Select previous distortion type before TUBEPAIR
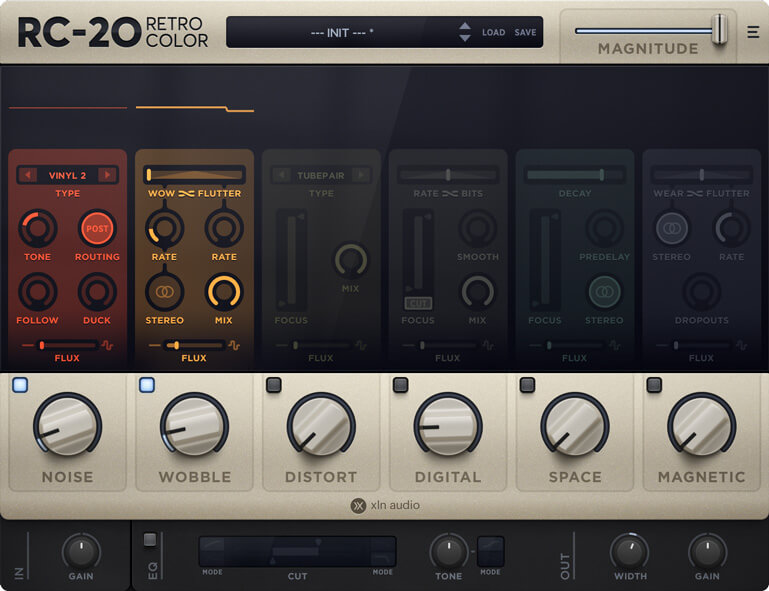 282,175
